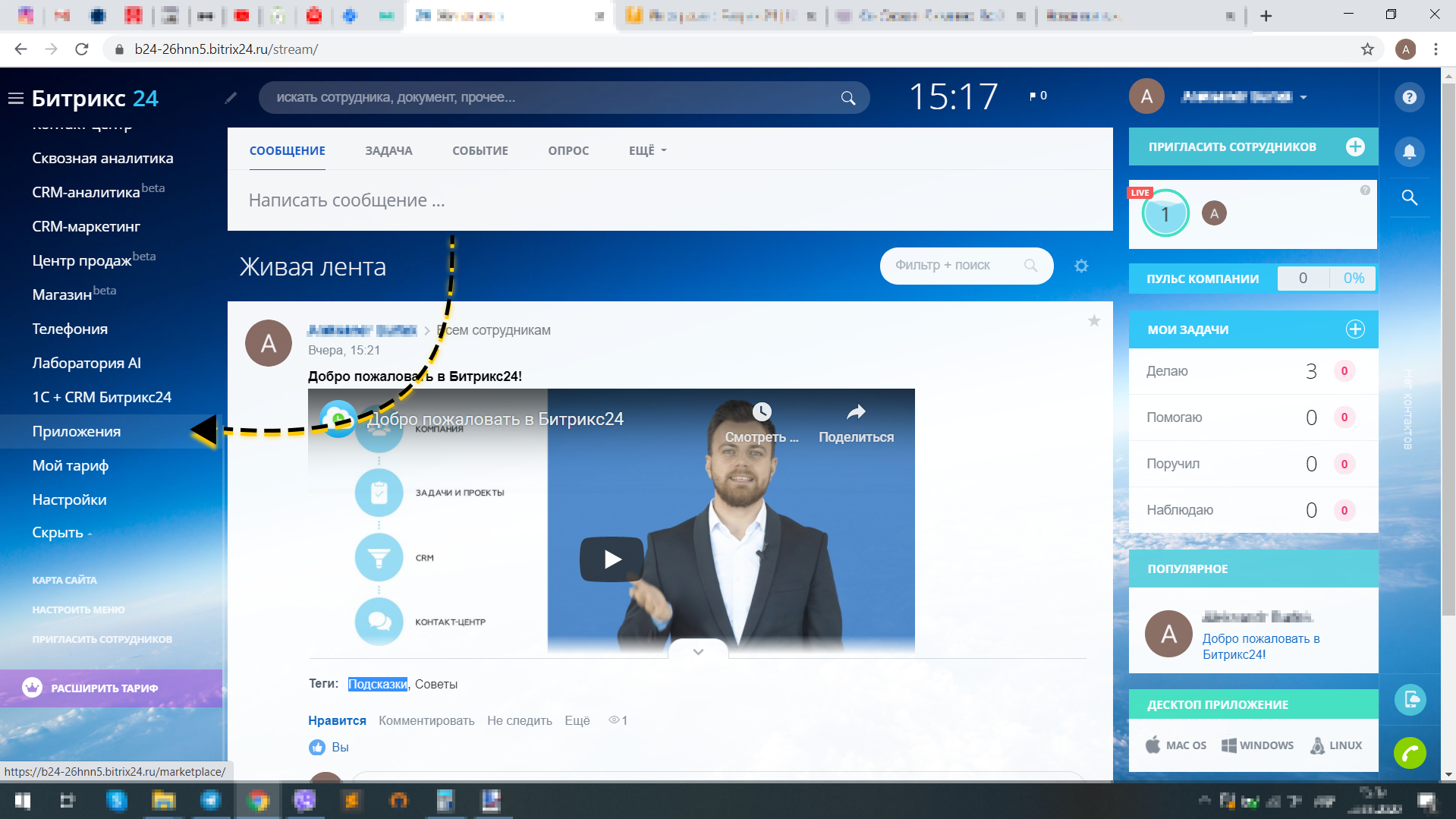
Task: Open help via the question mark icon
Action: (x=1409, y=97)
